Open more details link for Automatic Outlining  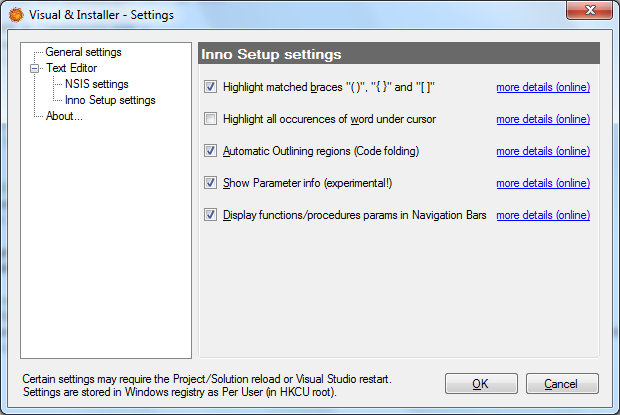tap(543, 151)
